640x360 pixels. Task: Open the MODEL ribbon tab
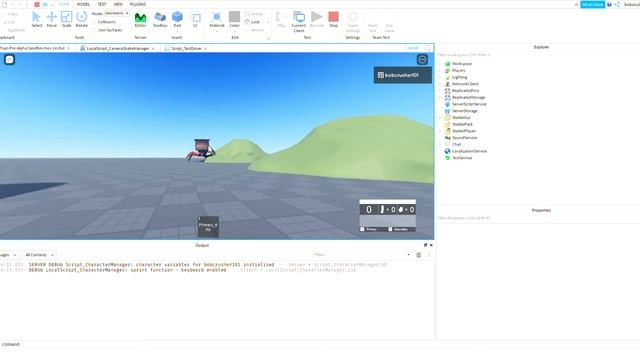[83, 4]
